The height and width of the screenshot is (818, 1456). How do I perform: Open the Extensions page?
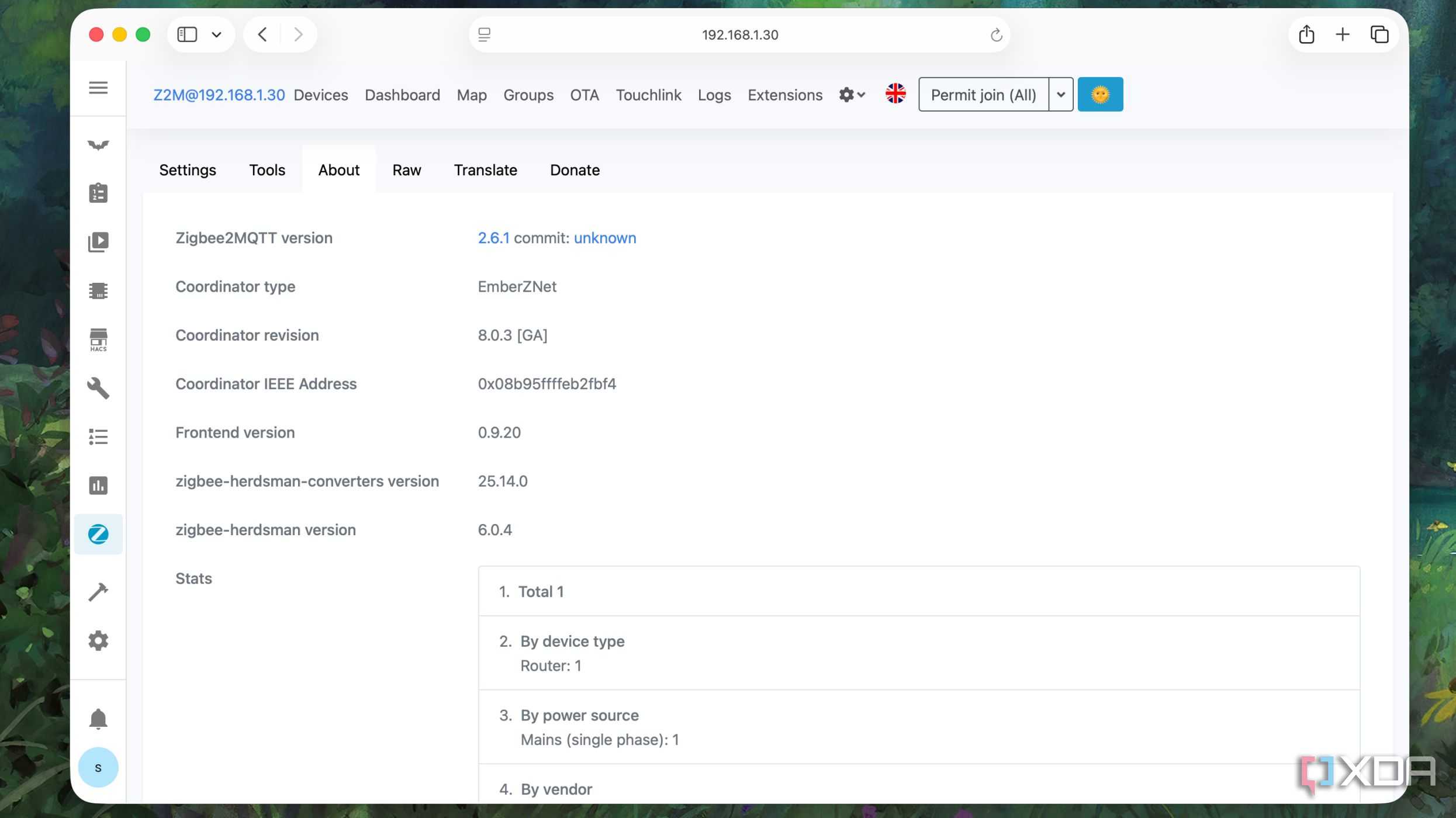(785, 95)
